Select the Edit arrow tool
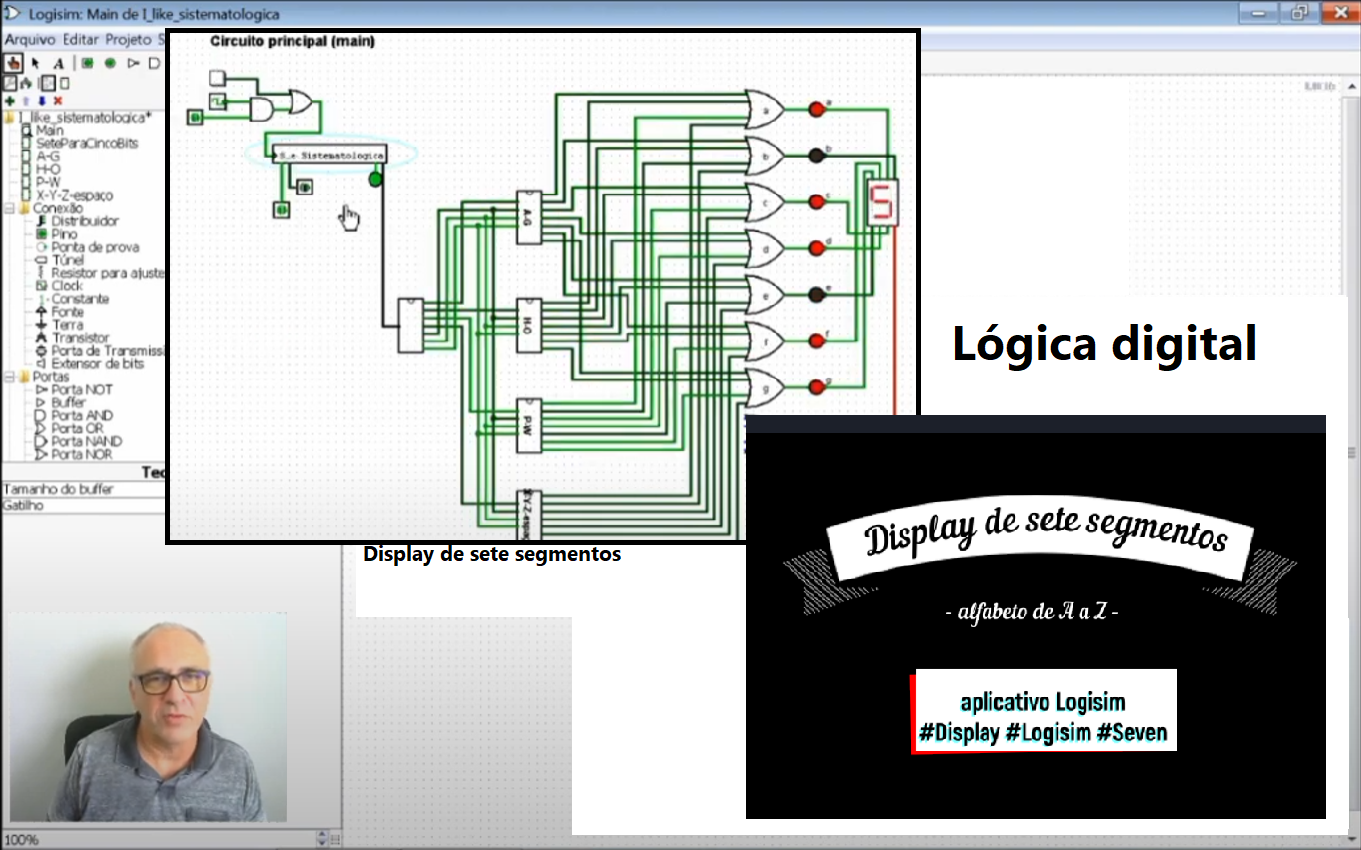Viewport: 1361px width, 850px height. click(x=33, y=63)
